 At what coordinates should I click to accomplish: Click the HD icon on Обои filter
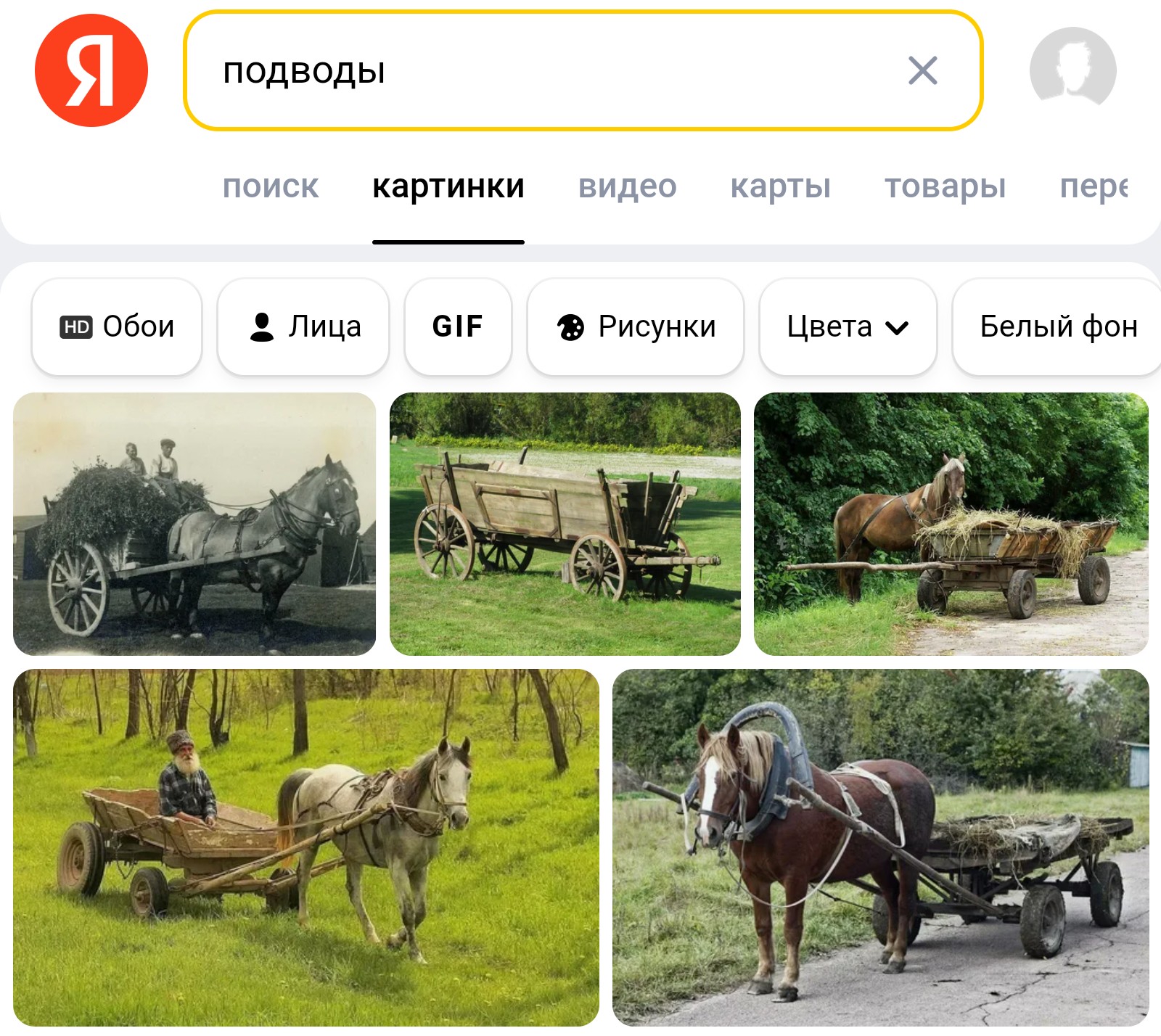click(76, 327)
